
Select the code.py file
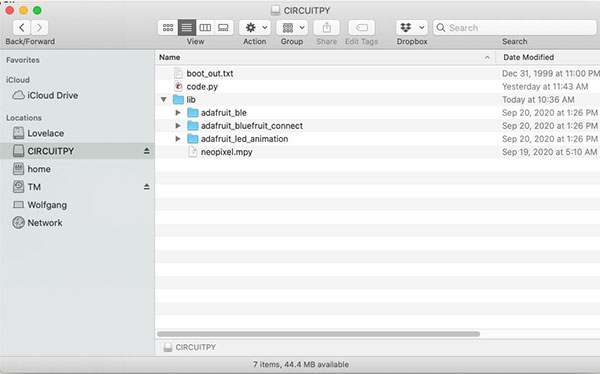pos(202,87)
